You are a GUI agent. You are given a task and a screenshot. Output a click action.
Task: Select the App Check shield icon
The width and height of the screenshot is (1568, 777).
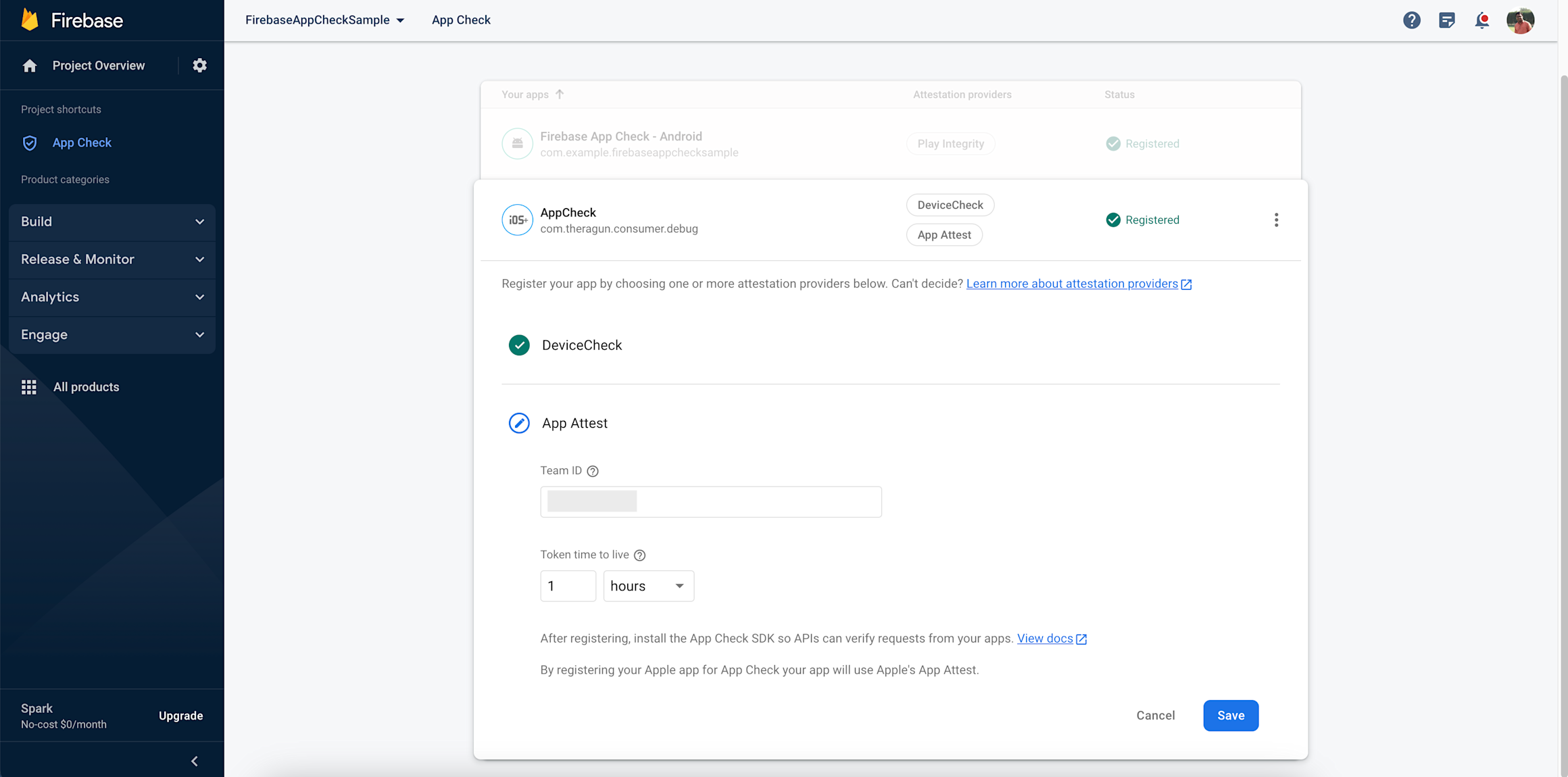pos(29,143)
